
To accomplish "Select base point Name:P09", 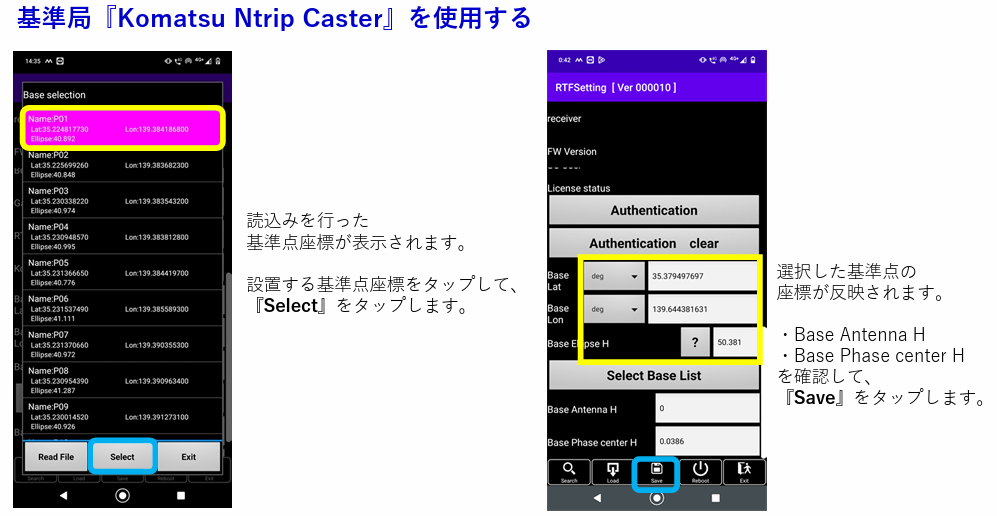I will (x=123, y=417).
